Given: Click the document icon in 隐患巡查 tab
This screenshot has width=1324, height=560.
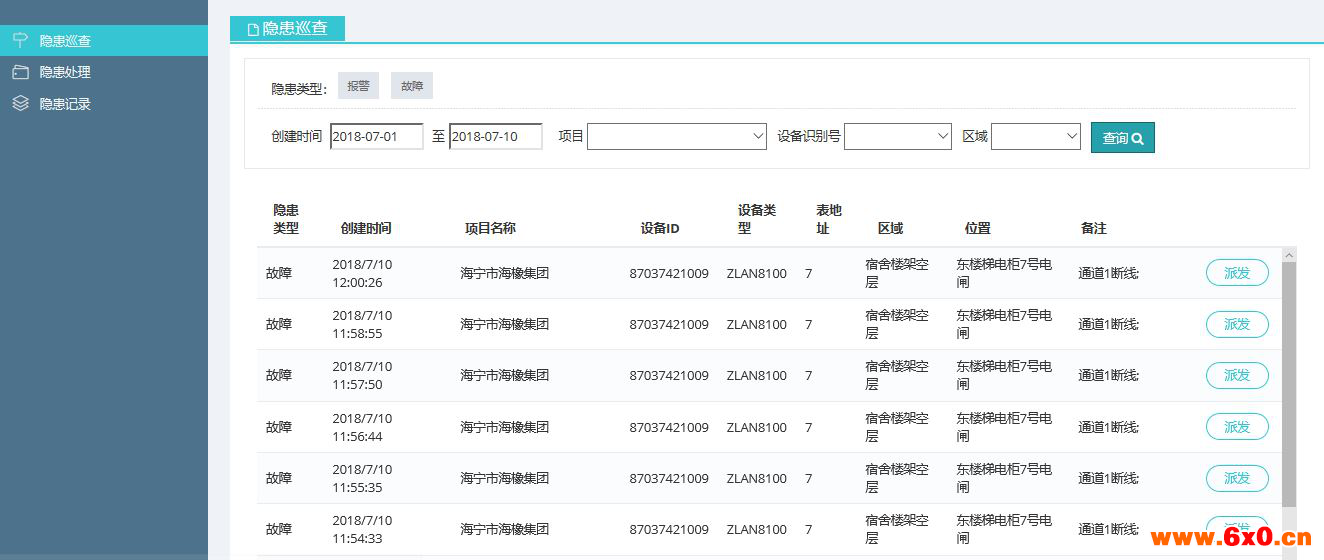Looking at the screenshot, I should coord(253,29).
